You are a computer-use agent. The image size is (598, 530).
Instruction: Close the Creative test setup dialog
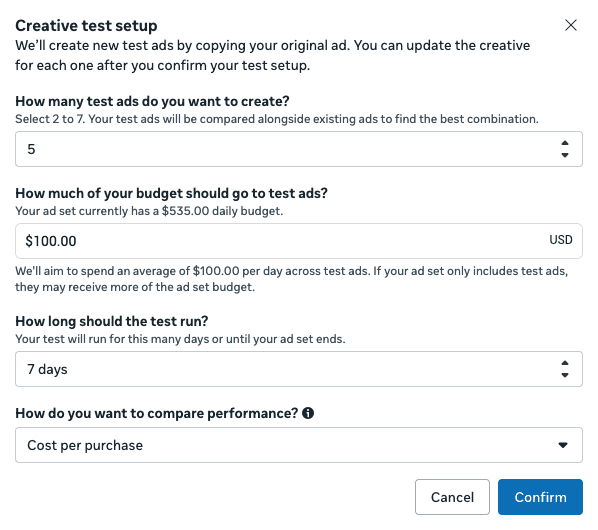(x=571, y=25)
